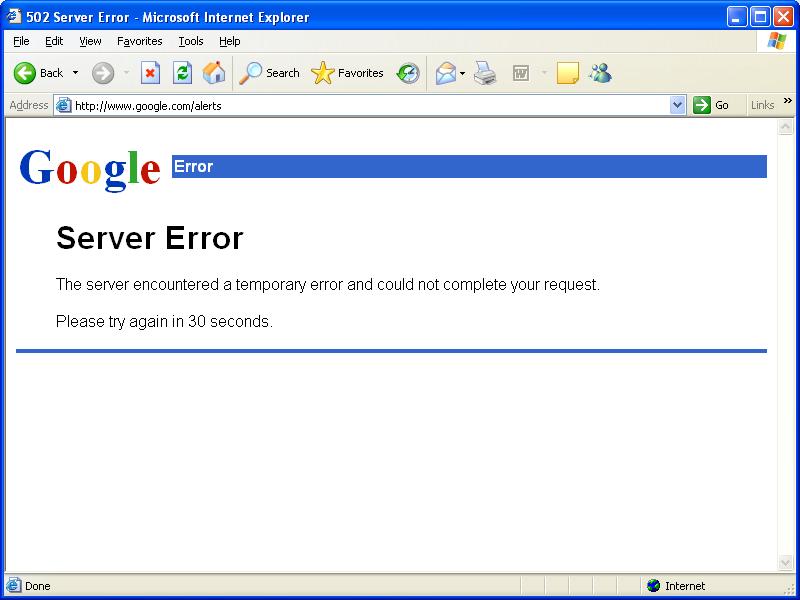800x600 pixels.
Task: Open the Search magnifier toolbar button
Action: coord(269,73)
